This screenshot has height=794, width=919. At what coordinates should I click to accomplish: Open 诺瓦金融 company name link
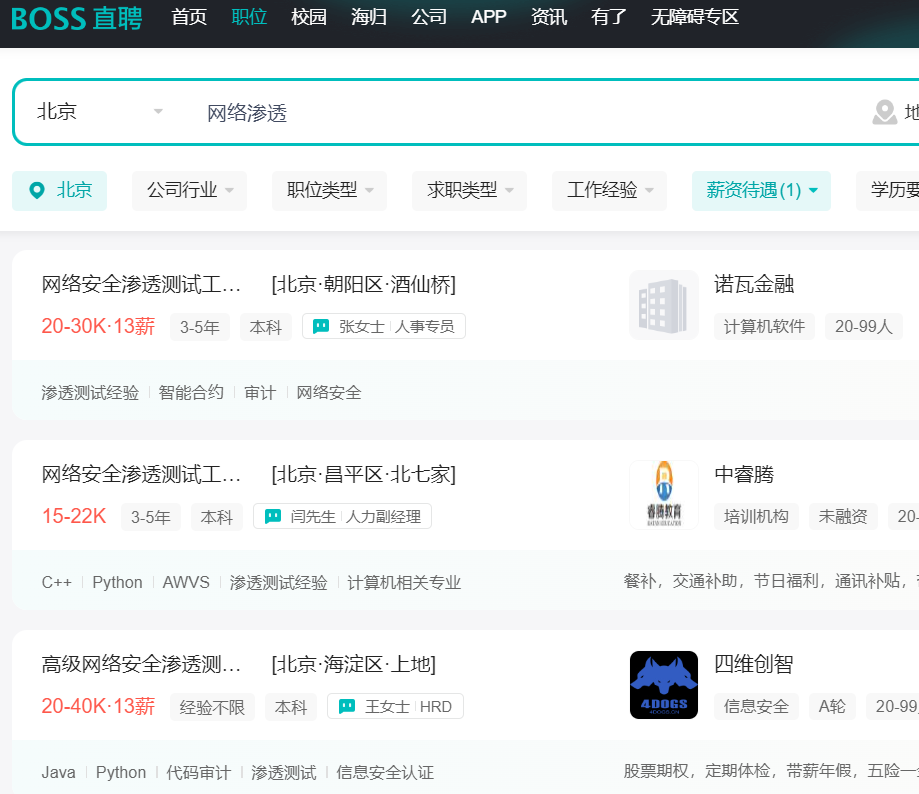(x=754, y=284)
